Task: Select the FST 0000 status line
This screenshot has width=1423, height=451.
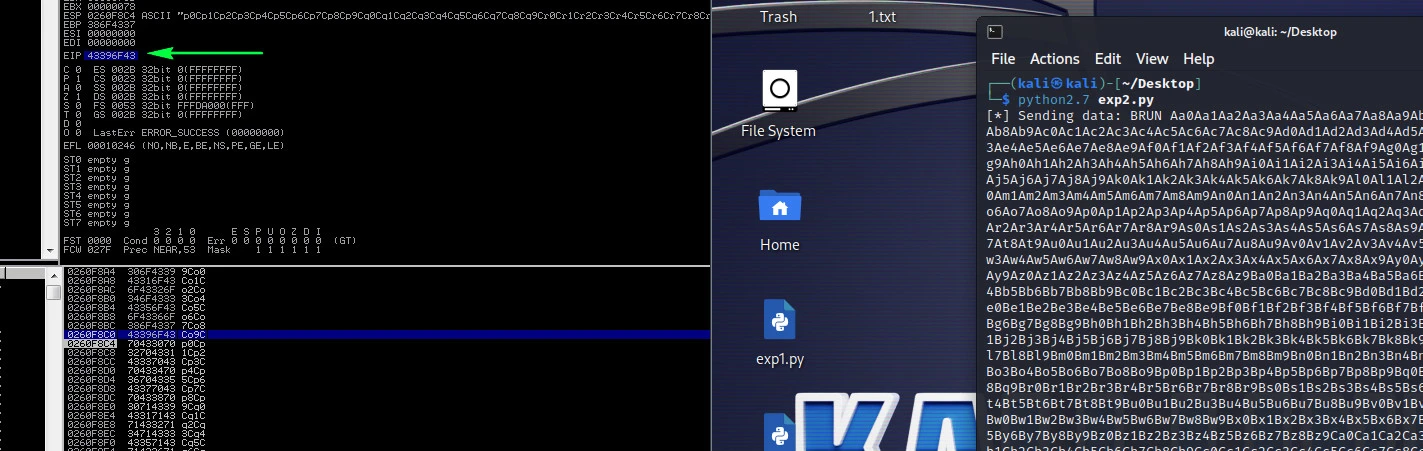Action: 210,241
